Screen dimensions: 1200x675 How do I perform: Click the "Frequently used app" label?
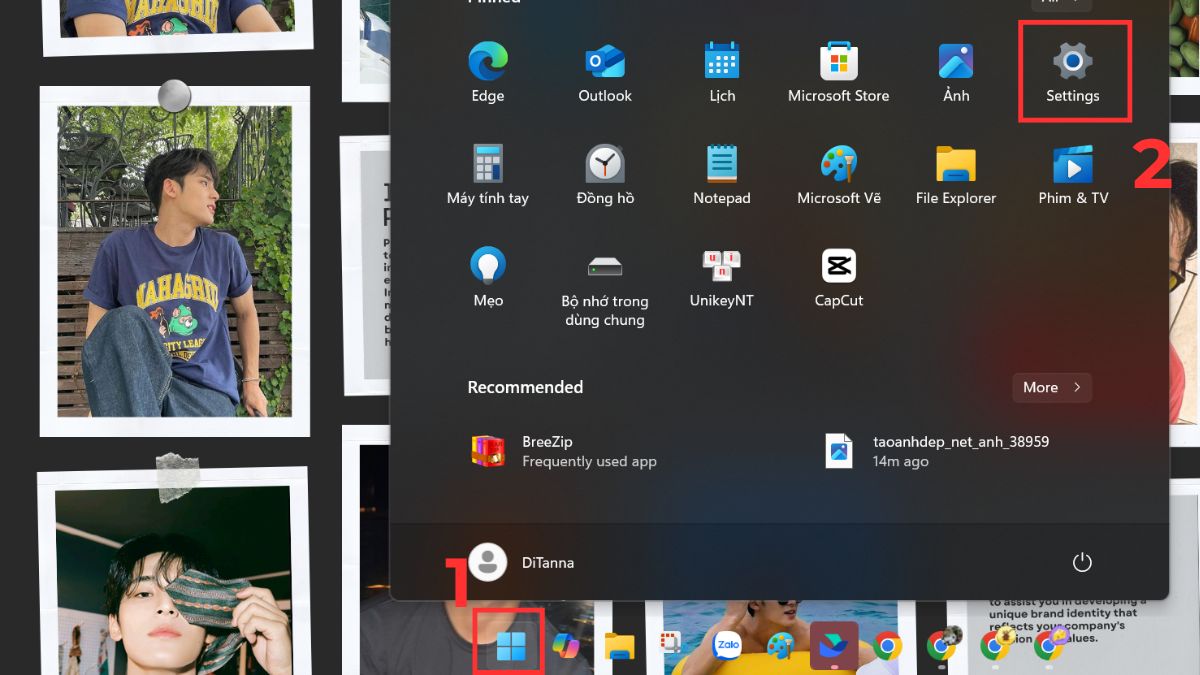(589, 462)
